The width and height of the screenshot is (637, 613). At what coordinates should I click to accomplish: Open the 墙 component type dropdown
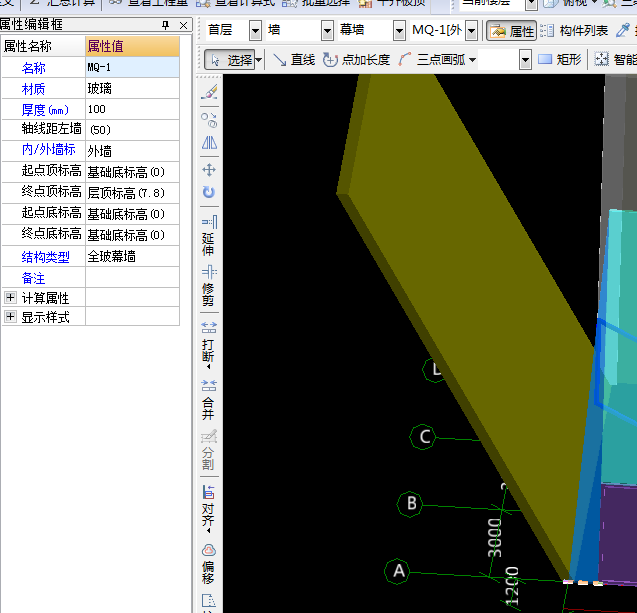pyautogui.click(x=327, y=31)
